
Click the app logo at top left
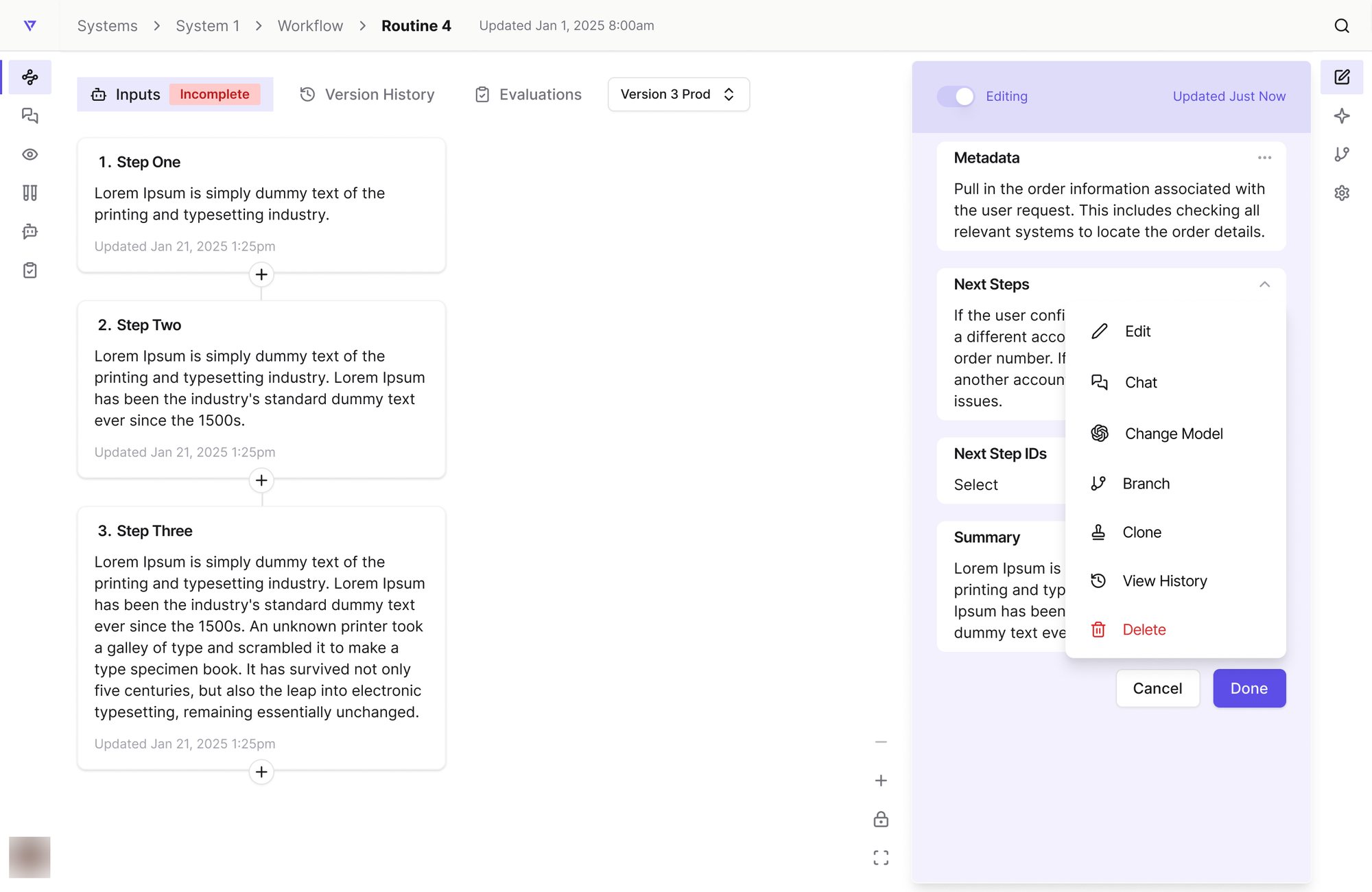tap(29, 25)
